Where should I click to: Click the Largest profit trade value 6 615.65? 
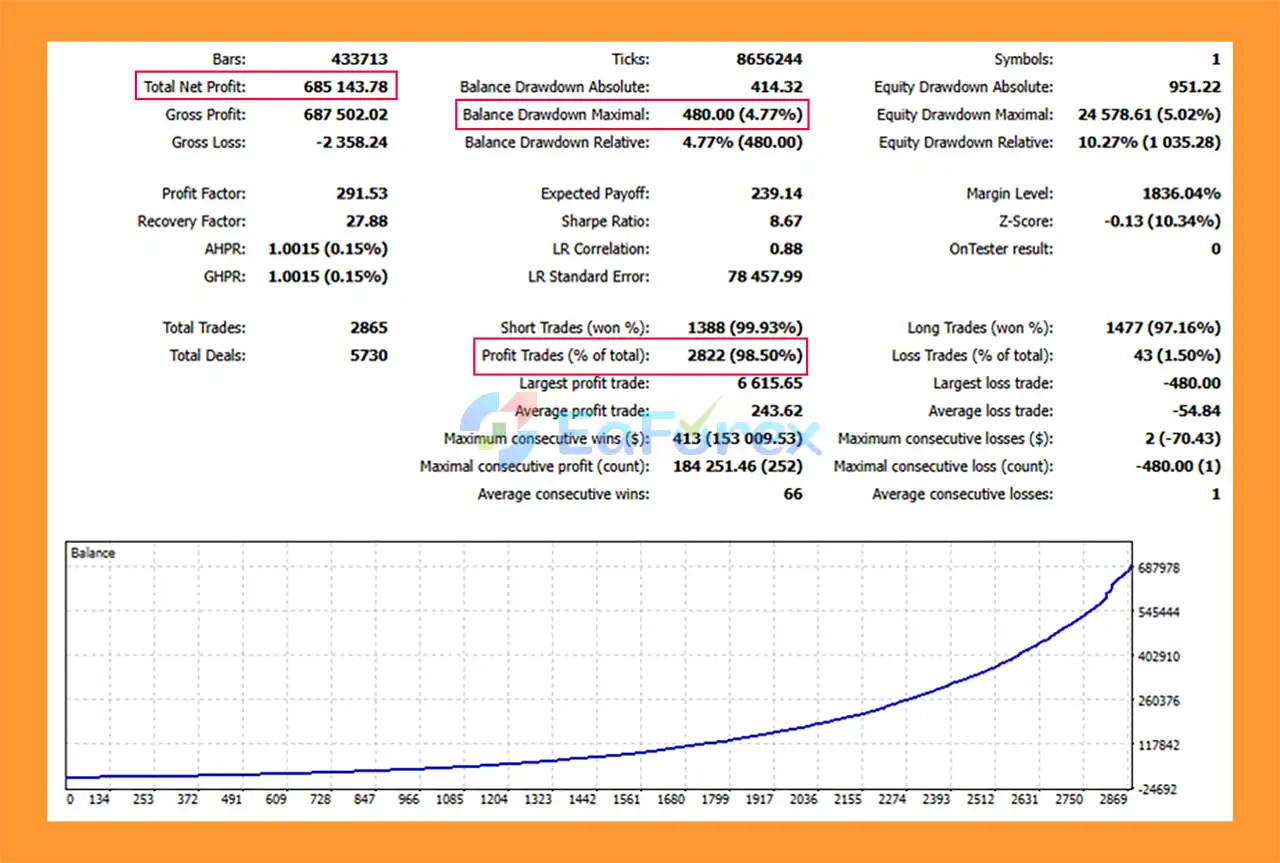(769, 384)
